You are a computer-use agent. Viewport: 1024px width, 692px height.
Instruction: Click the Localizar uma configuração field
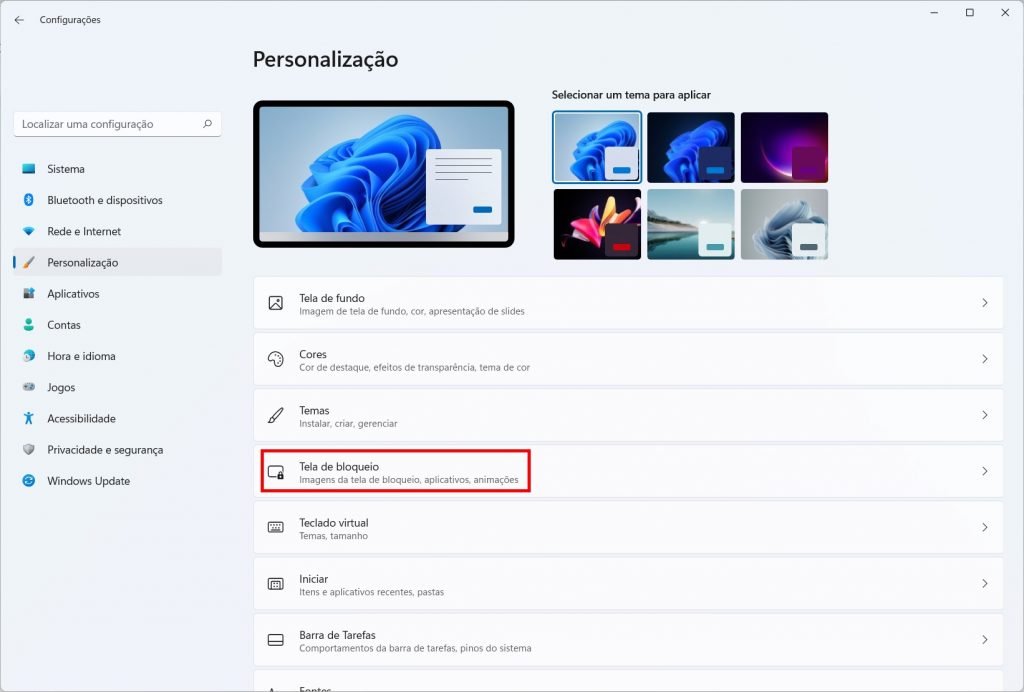[118, 124]
